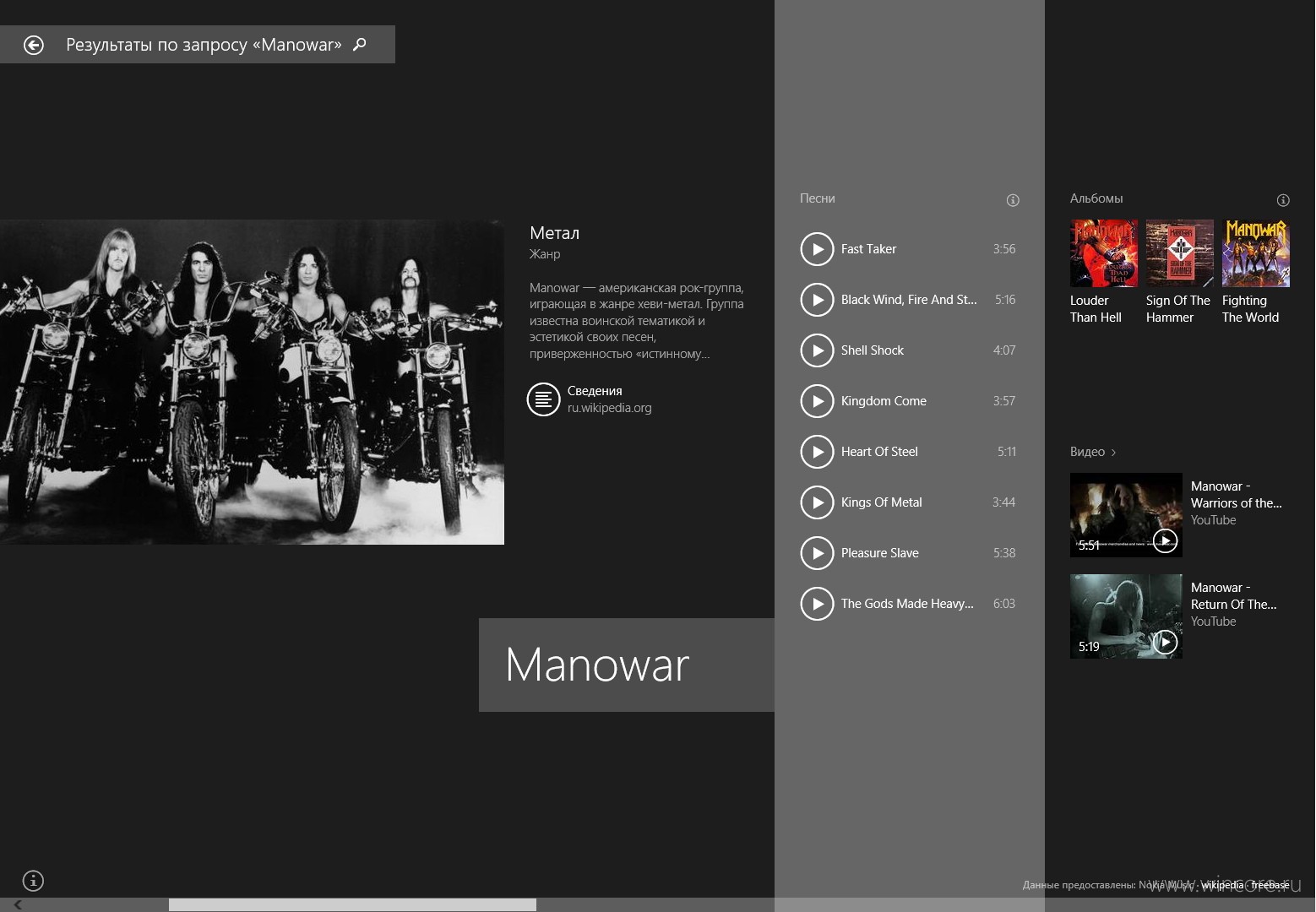
Task: Click the Sign Of The Hammer album title
Action: (x=1178, y=309)
